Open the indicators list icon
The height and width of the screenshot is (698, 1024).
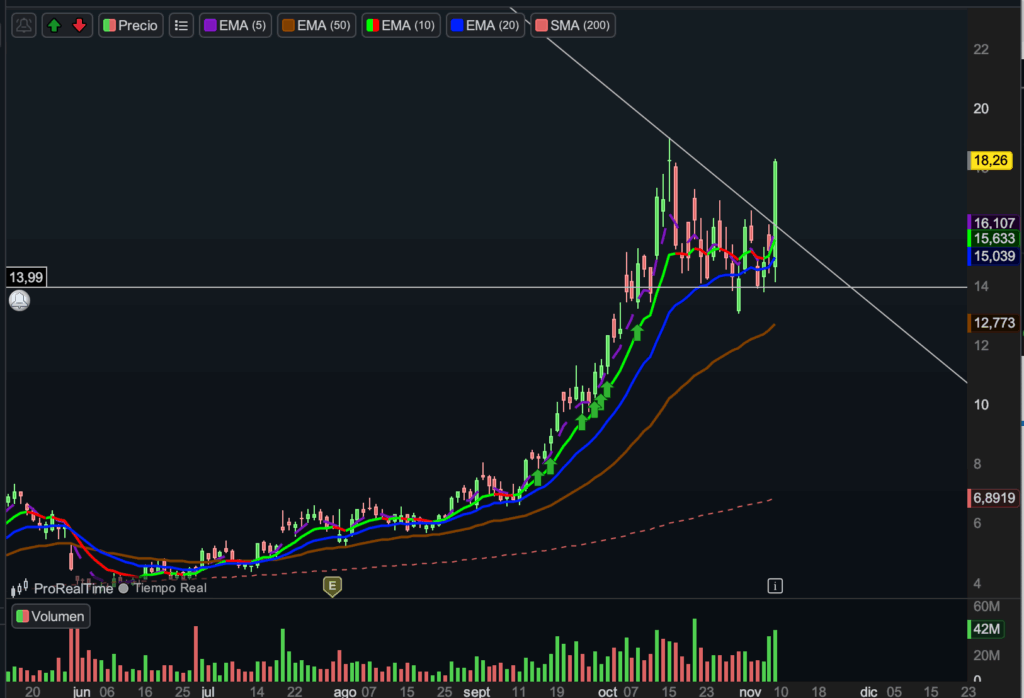tap(181, 25)
